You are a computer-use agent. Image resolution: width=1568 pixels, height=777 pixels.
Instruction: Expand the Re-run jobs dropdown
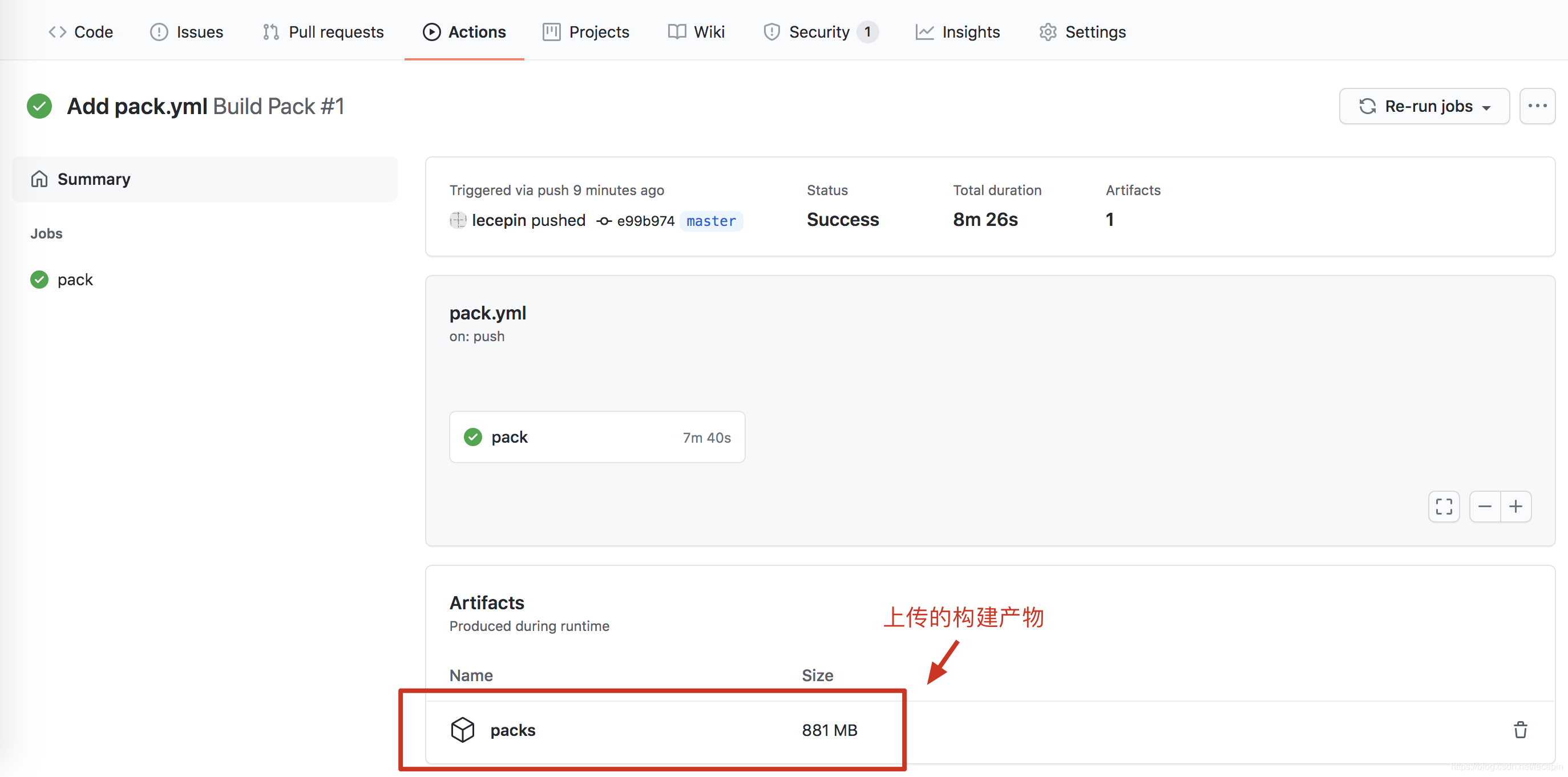tap(1424, 106)
